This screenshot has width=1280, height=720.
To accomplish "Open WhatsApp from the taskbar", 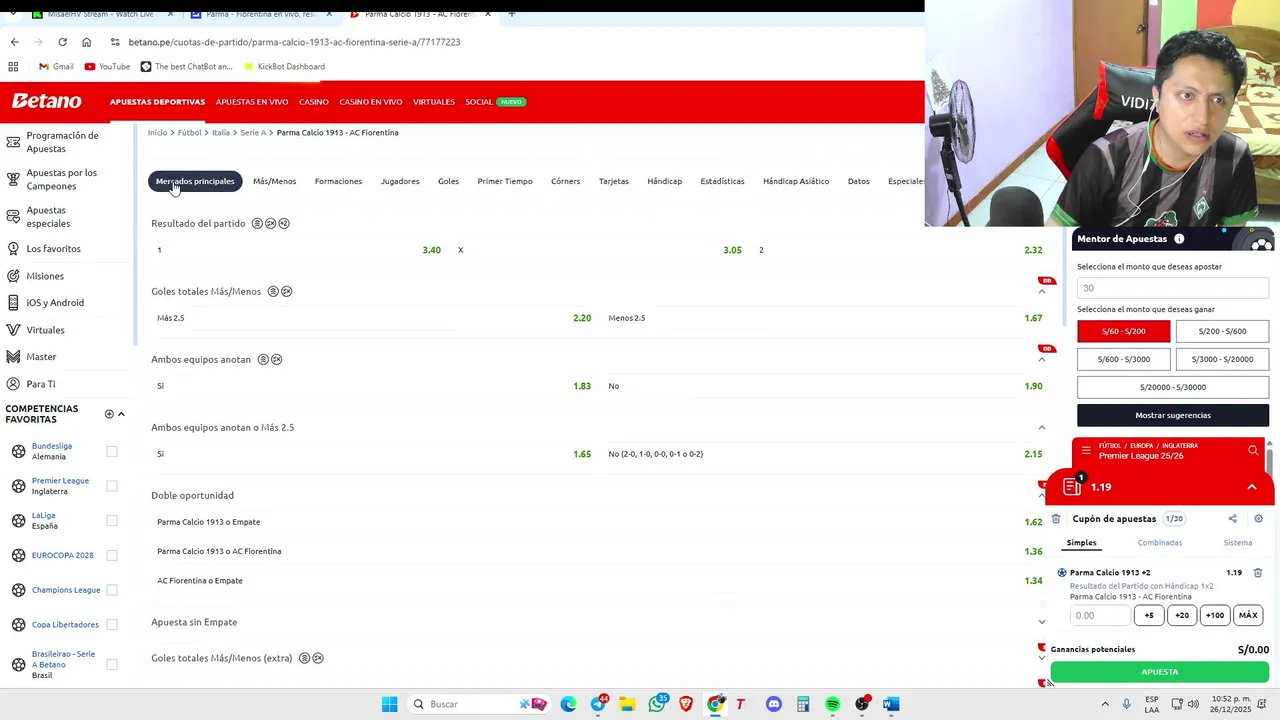I will [x=657, y=704].
